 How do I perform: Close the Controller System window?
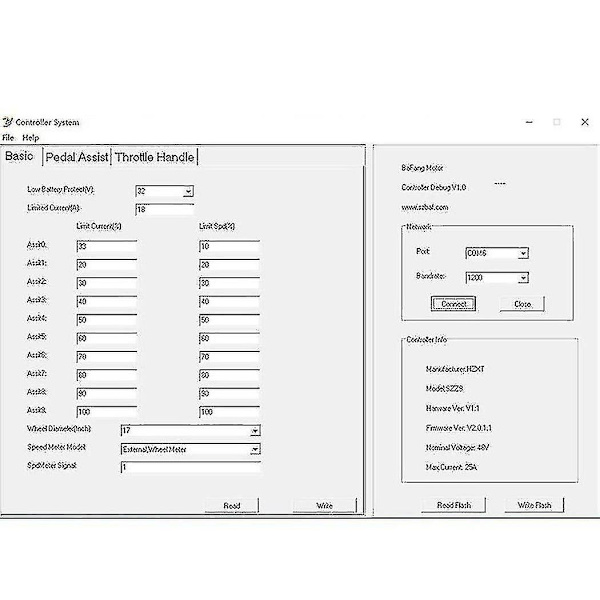(585, 122)
